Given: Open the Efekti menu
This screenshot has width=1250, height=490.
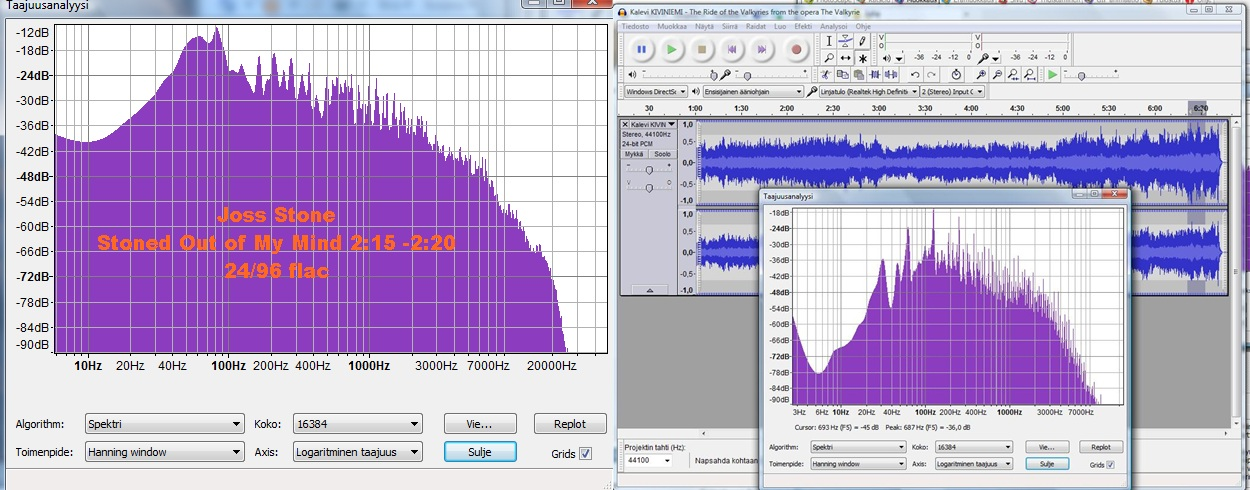Looking at the screenshot, I should point(803,26).
